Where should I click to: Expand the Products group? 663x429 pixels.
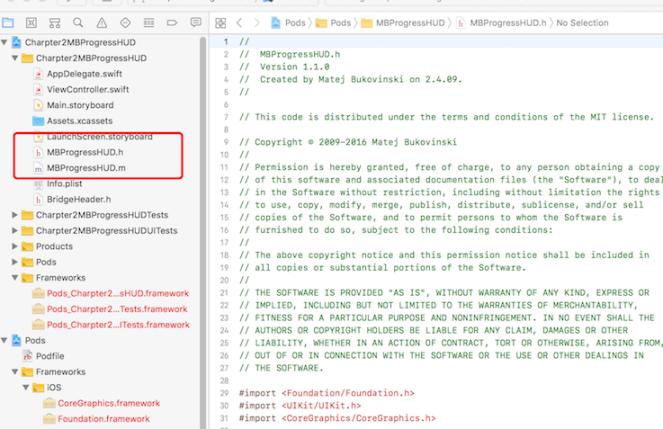pyautogui.click(x=15, y=246)
